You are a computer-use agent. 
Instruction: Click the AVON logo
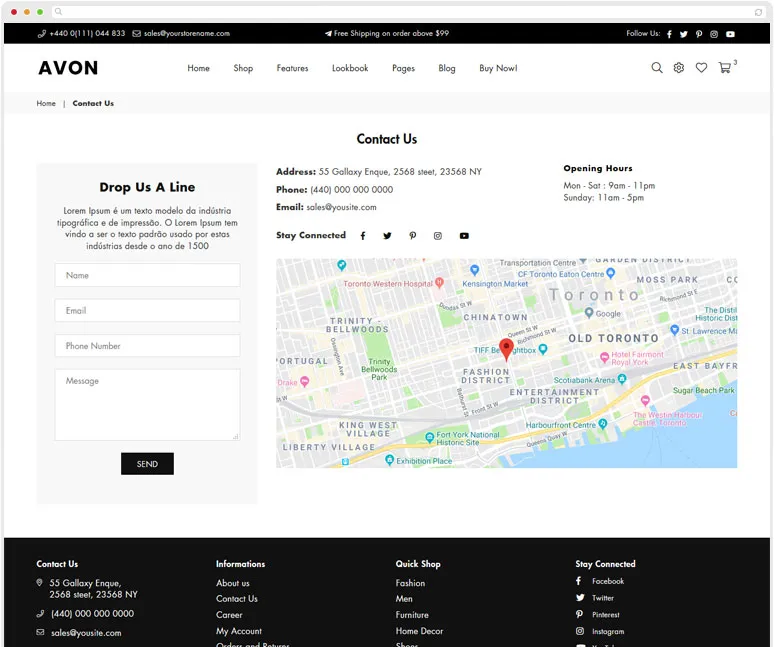coord(68,68)
